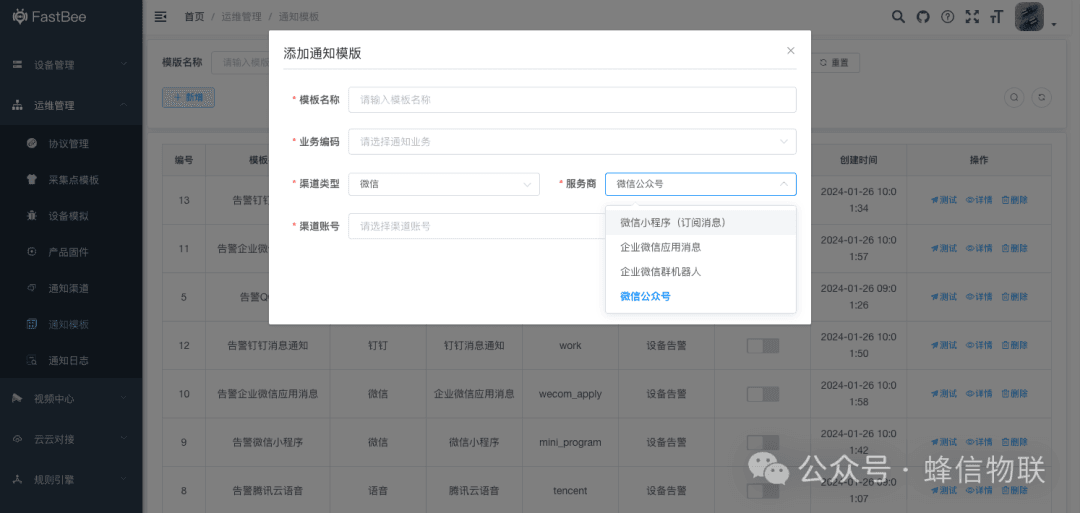Click 测试 in row 12
Viewport: 1080px width, 513px height.
click(x=944, y=345)
